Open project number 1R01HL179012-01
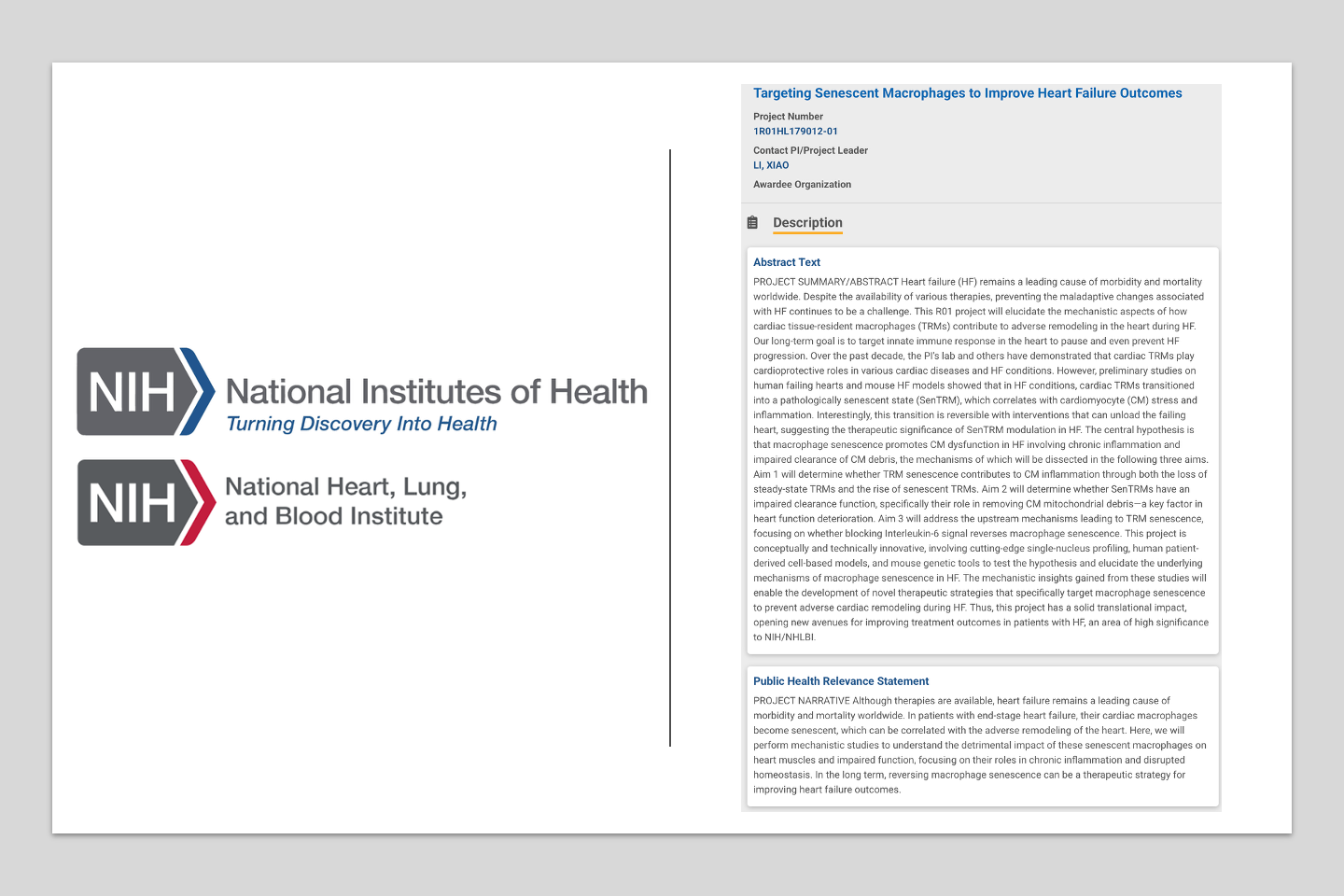Screen dimensions: 1344x896 coord(795,132)
